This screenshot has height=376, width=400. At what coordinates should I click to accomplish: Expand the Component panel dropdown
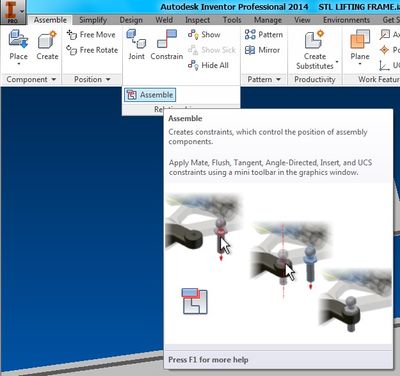(x=54, y=80)
